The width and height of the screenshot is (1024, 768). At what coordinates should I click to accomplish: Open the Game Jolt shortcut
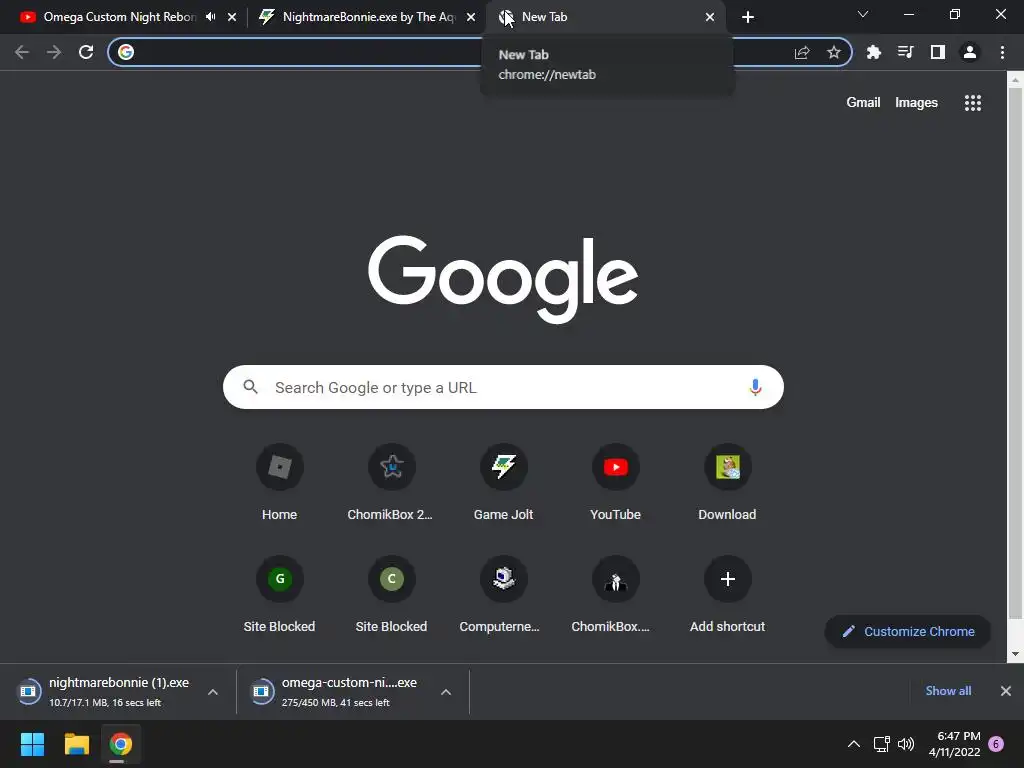tap(504, 483)
